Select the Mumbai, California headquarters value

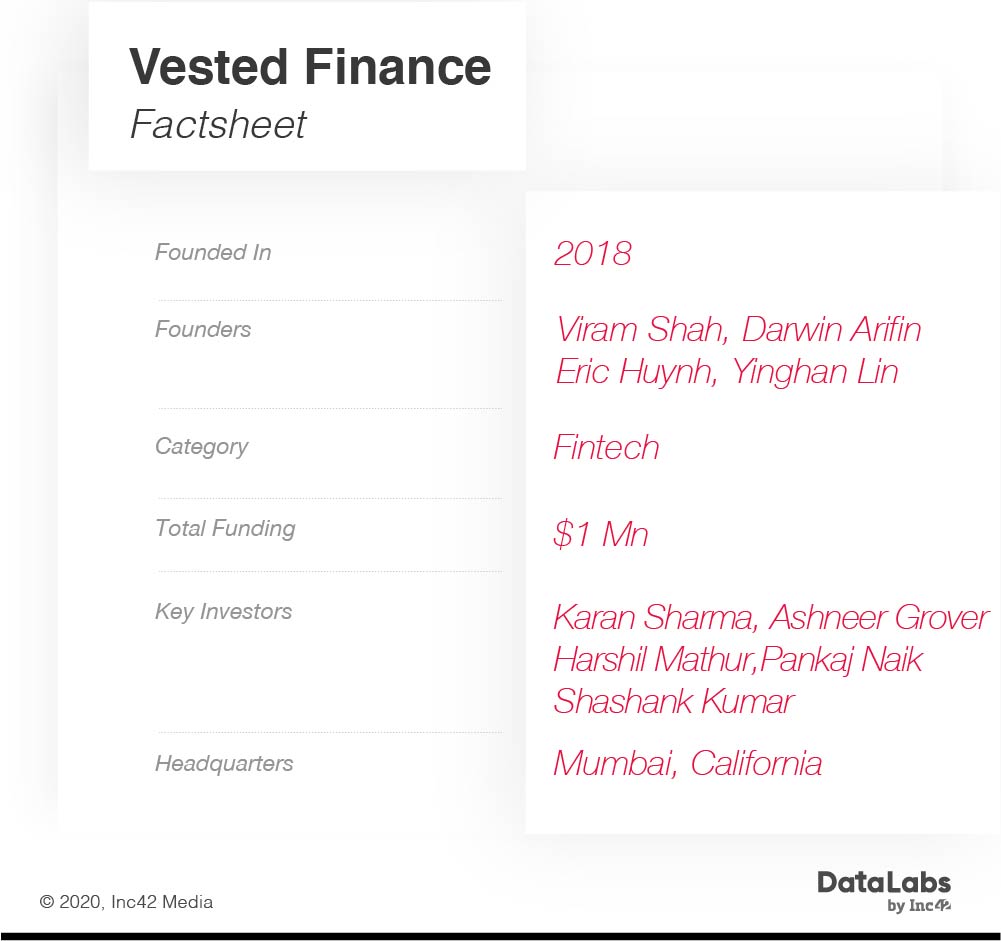[x=688, y=764]
